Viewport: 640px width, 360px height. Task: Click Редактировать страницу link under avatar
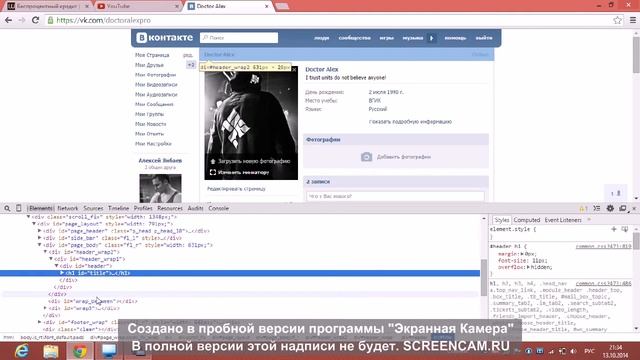pyautogui.click(x=236, y=189)
